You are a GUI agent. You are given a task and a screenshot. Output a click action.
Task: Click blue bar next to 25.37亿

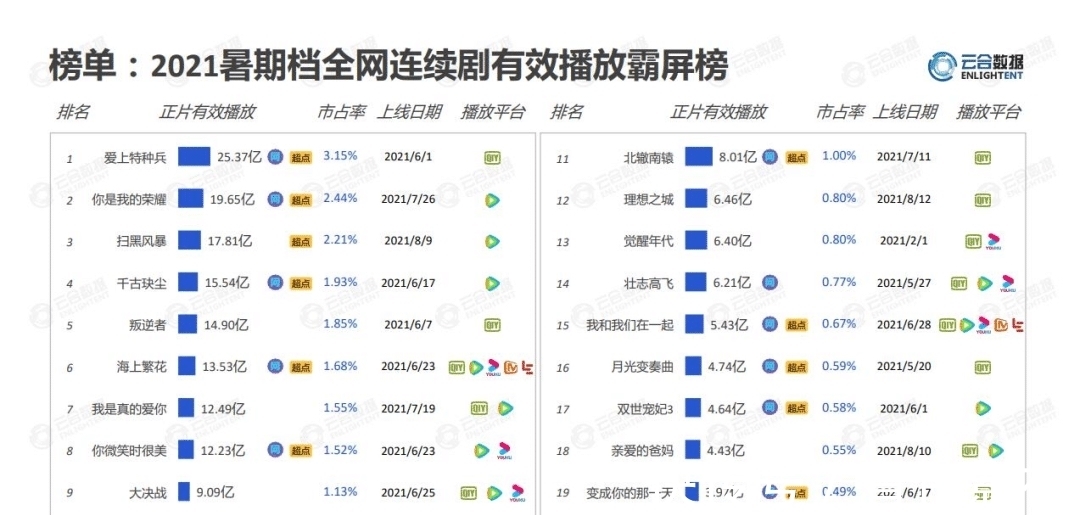[x=194, y=156]
